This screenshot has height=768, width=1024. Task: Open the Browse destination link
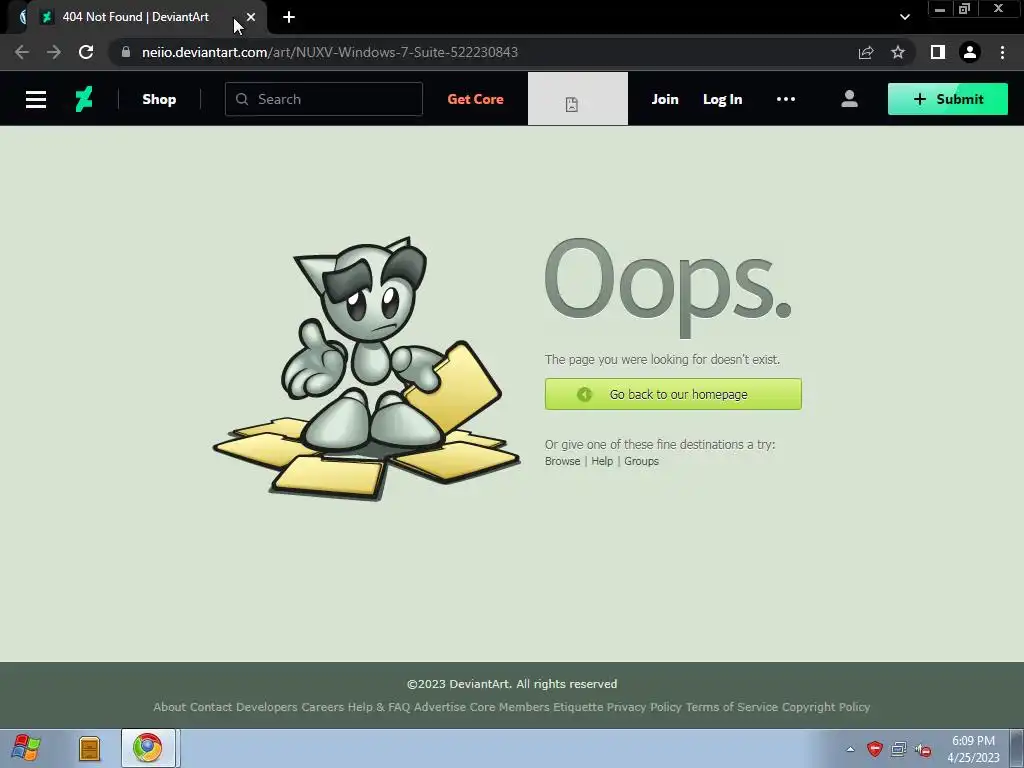(562, 461)
